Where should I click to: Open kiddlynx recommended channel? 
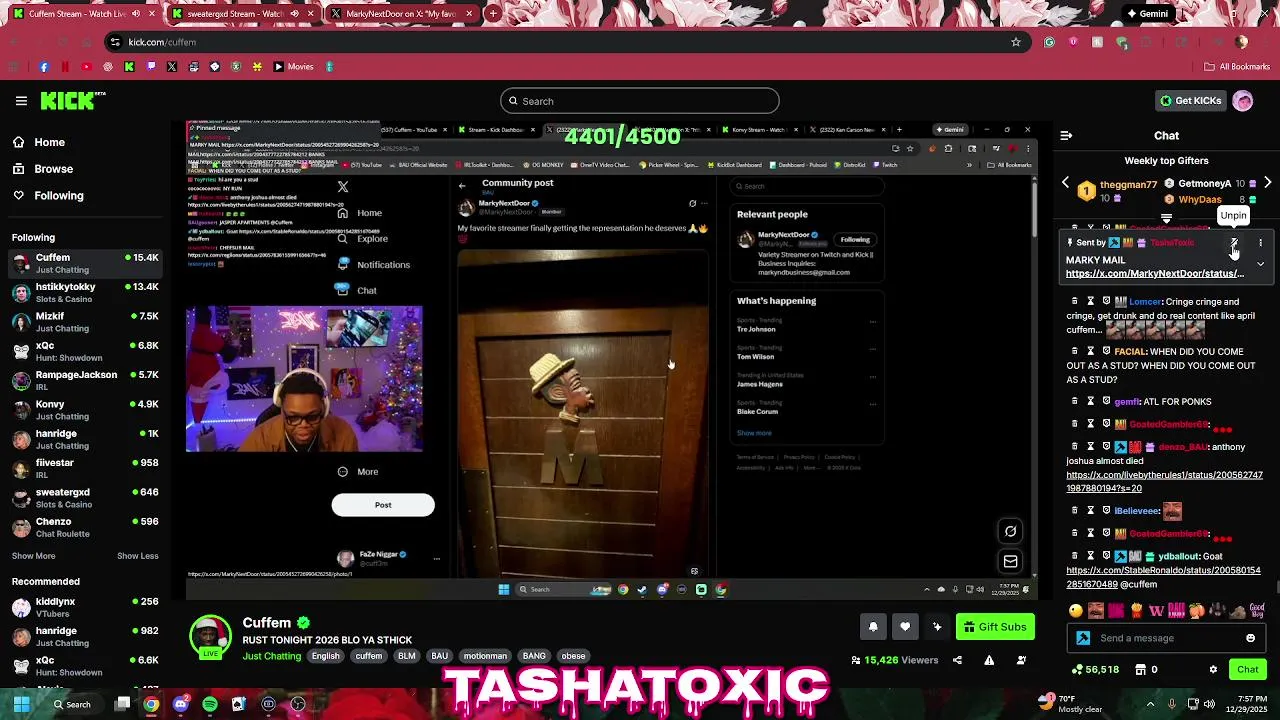(84, 607)
